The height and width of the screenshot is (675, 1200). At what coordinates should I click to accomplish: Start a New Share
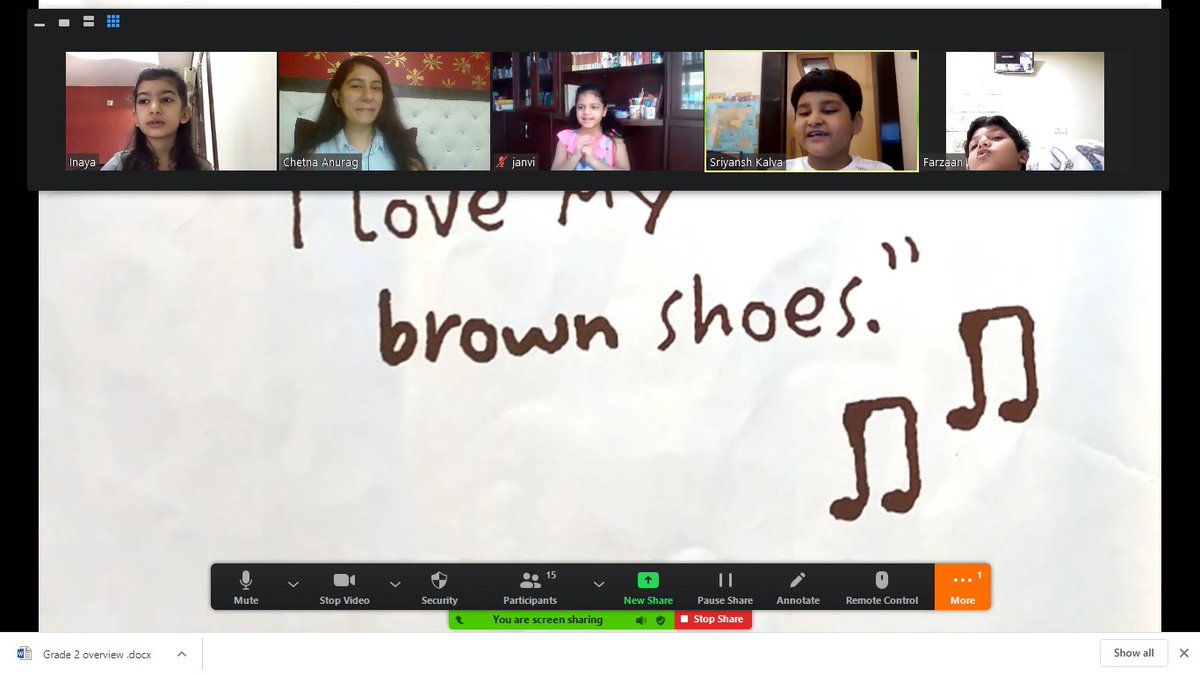tap(648, 587)
